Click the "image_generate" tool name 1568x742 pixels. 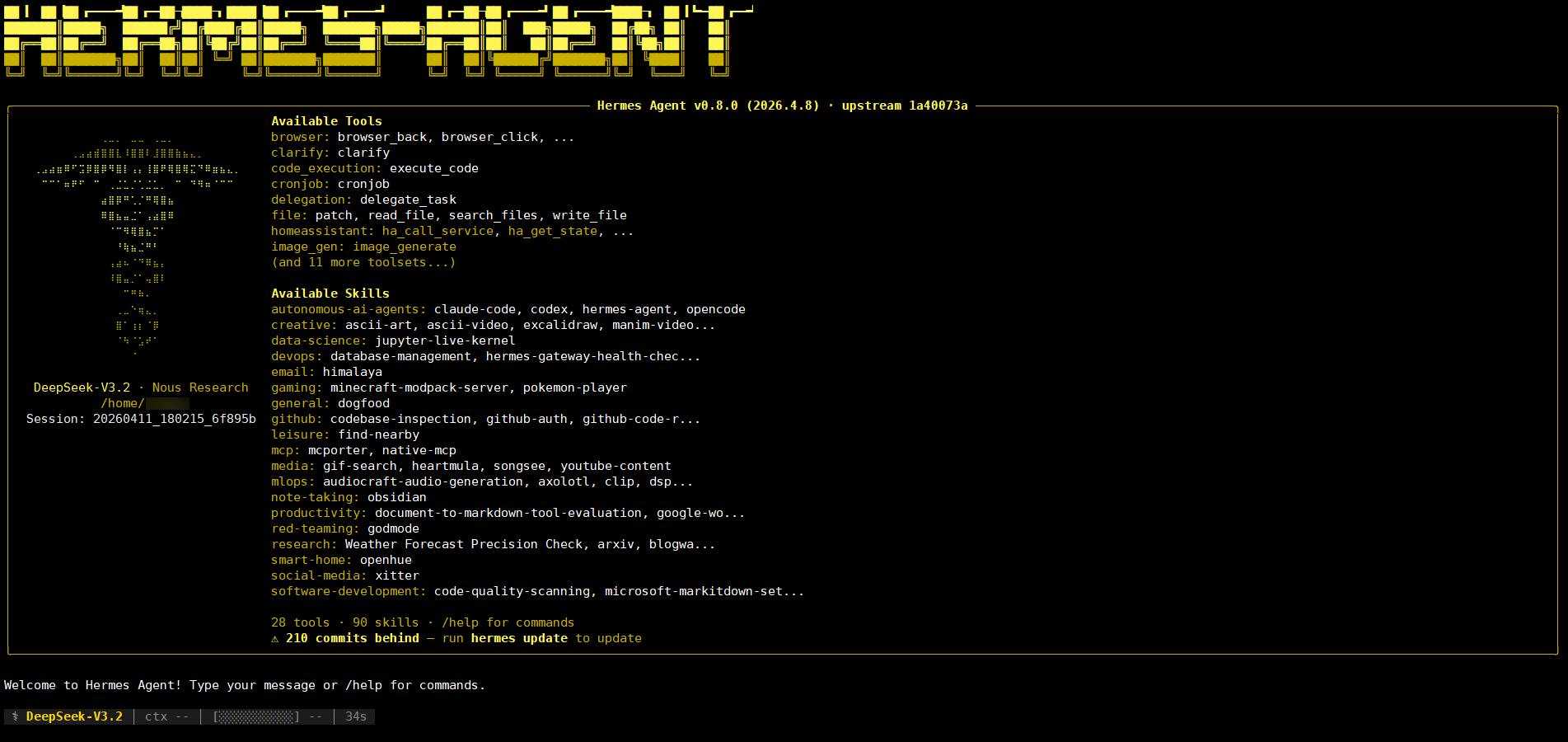[405, 247]
